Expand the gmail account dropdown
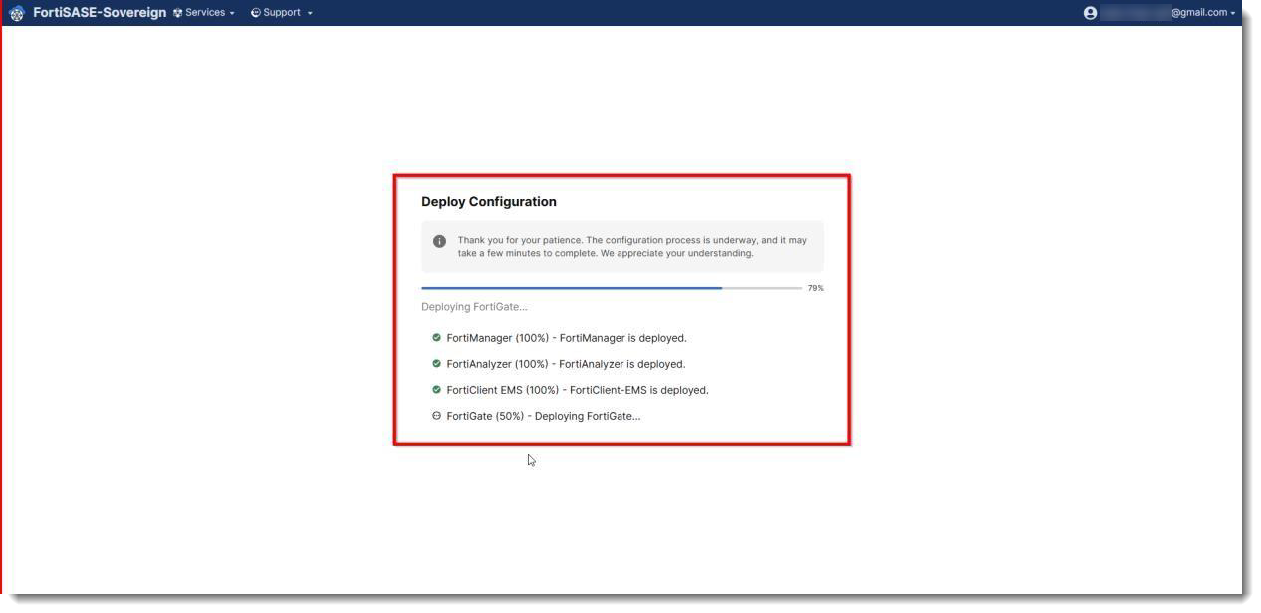 [1234, 13]
